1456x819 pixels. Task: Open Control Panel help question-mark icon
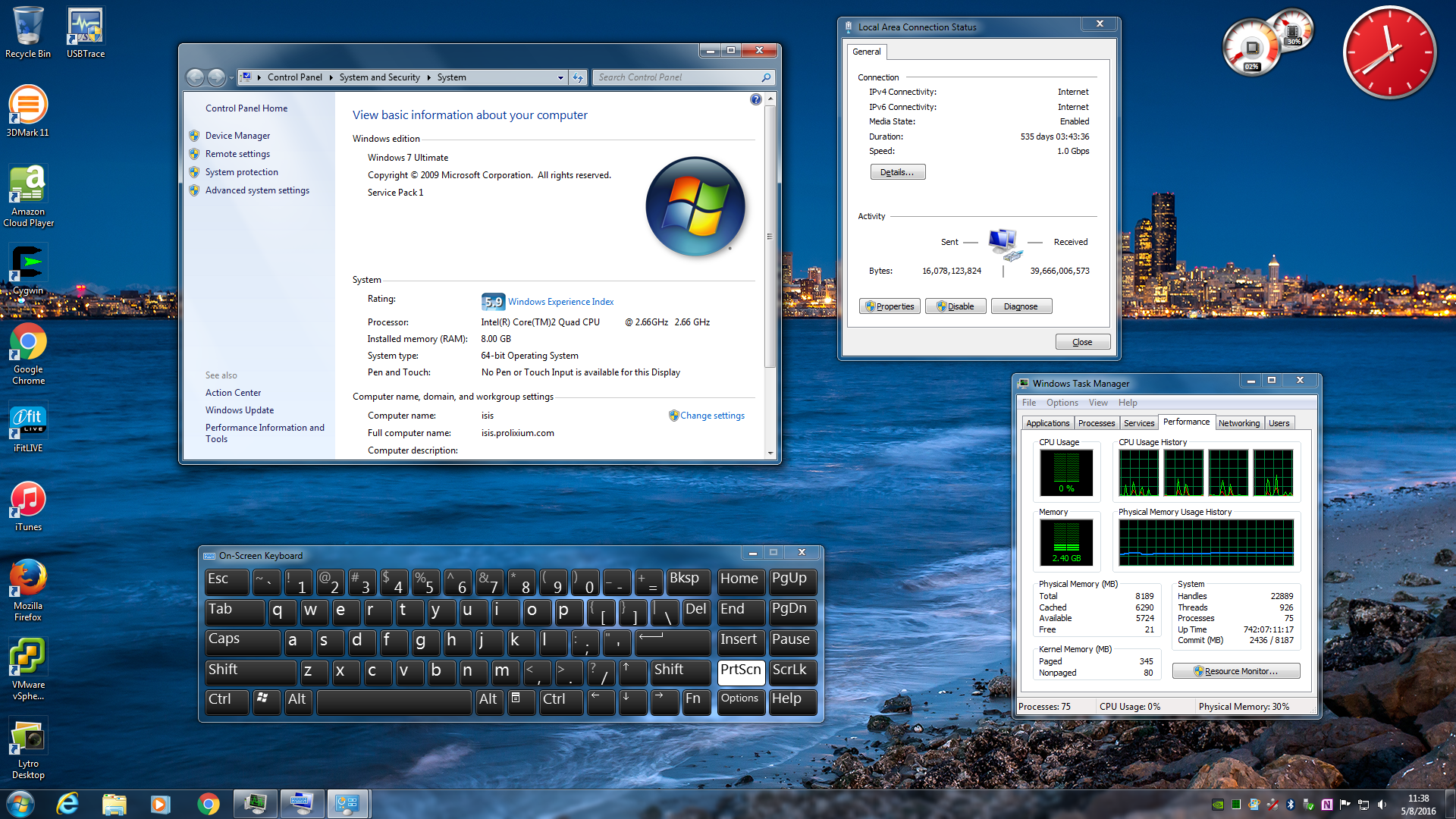[x=755, y=99]
